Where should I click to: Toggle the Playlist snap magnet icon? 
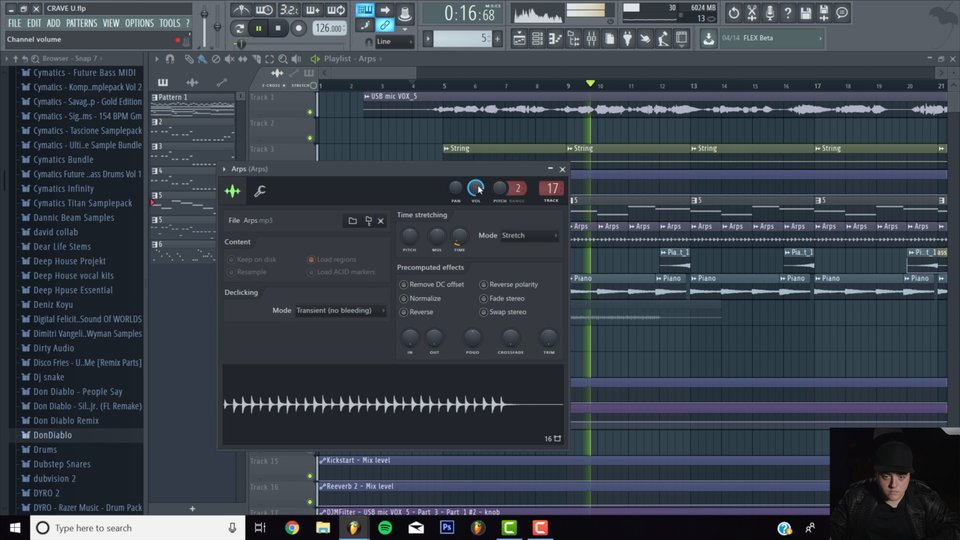click(x=170, y=59)
